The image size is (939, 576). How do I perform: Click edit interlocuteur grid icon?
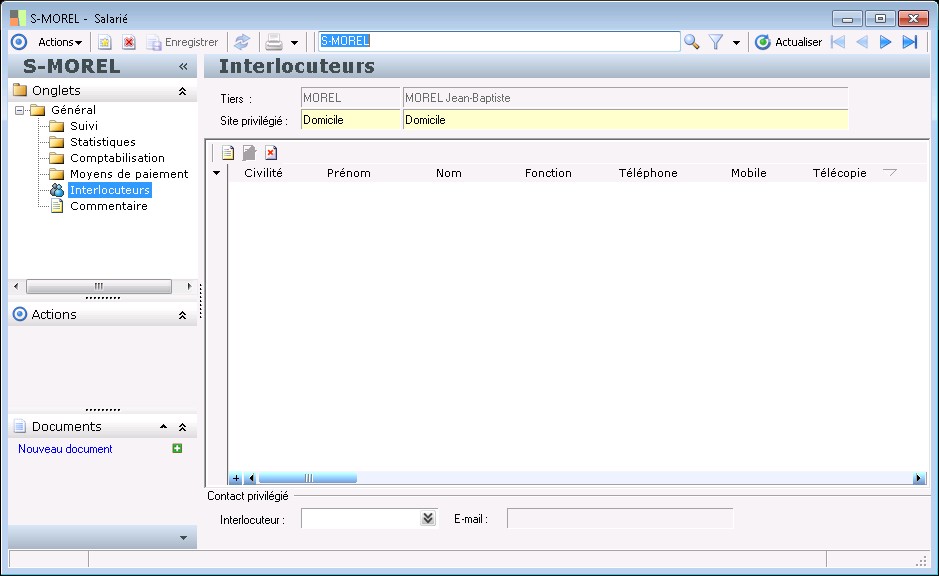[x=249, y=153]
